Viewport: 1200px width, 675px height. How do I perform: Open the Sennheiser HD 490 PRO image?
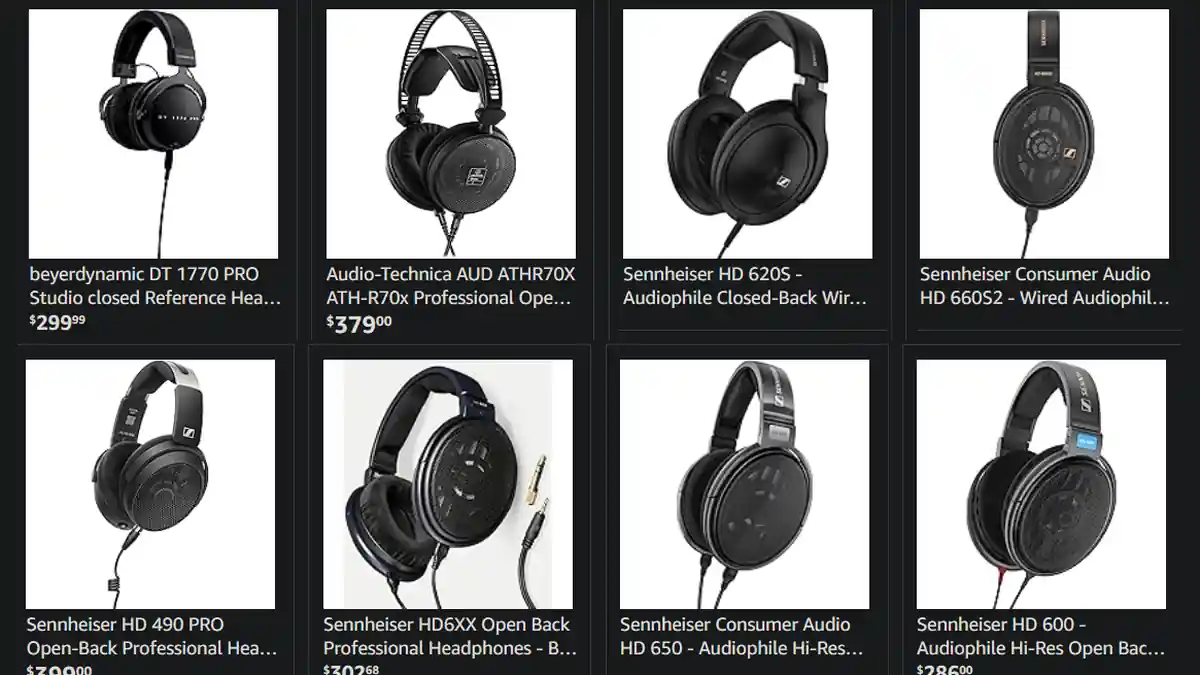150,485
